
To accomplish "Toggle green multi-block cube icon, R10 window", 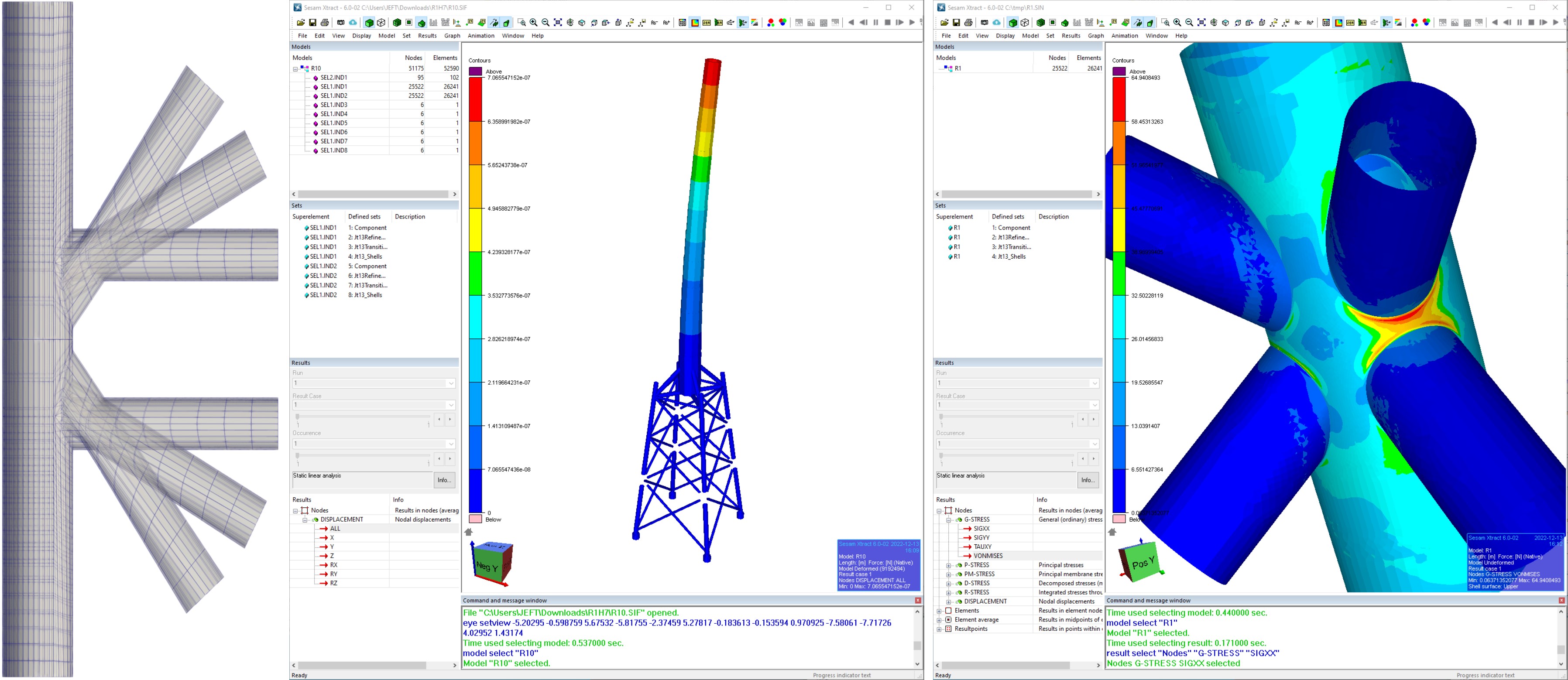I will 397,23.
